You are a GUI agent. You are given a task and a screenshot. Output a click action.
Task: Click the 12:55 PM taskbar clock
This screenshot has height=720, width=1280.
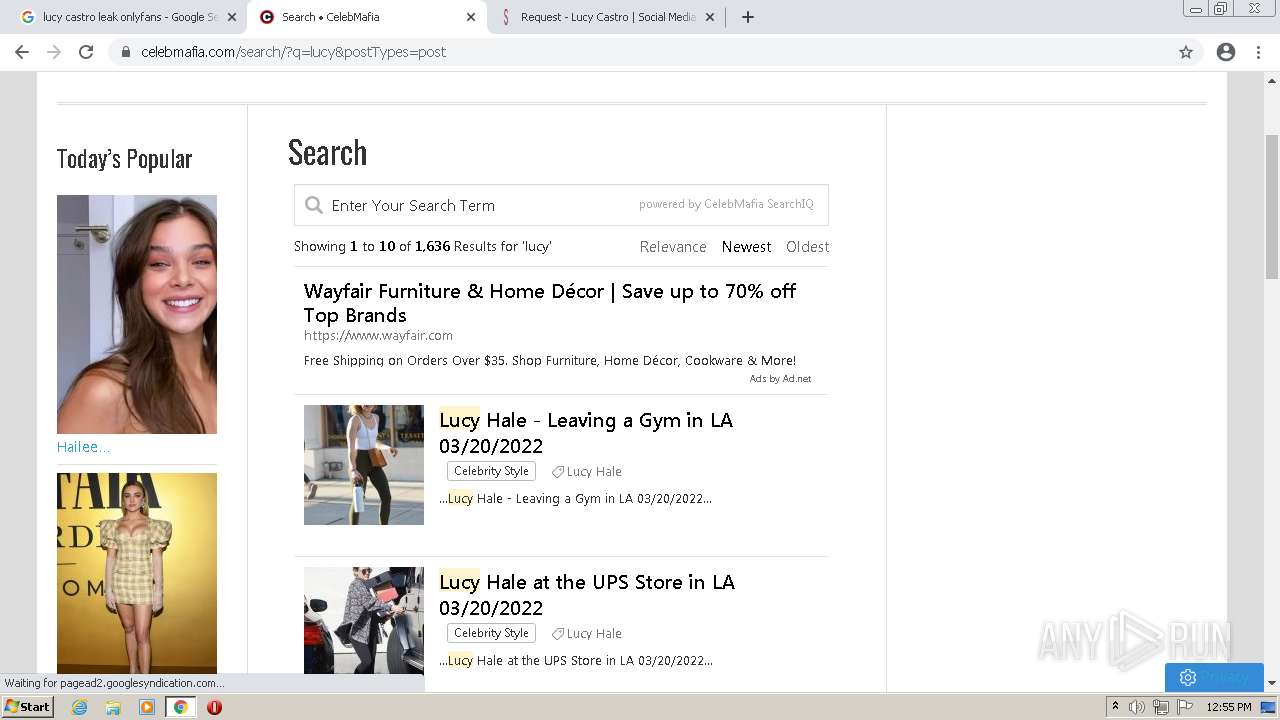pyautogui.click(x=1229, y=707)
